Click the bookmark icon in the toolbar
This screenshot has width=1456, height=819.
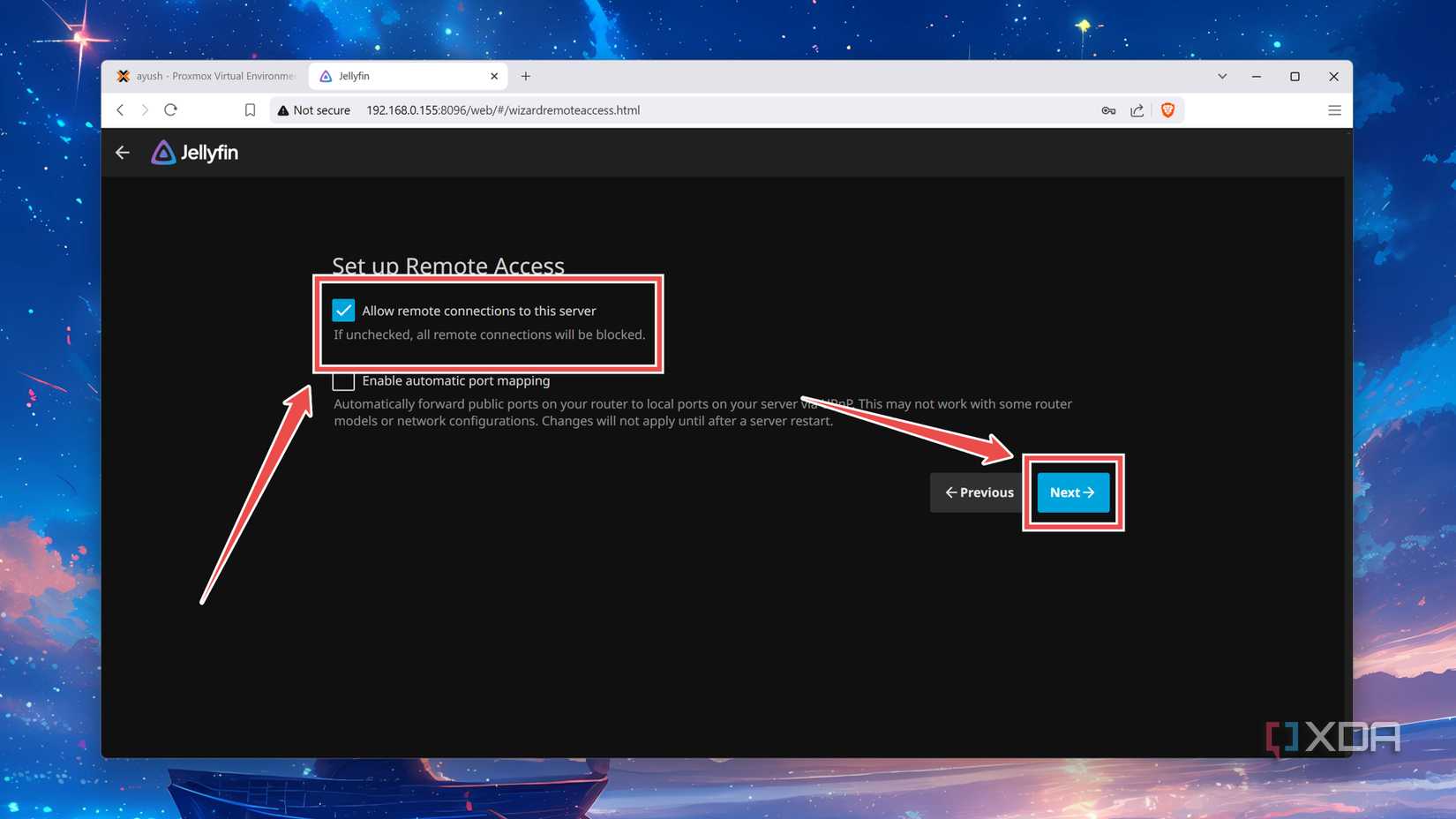pos(250,109)
